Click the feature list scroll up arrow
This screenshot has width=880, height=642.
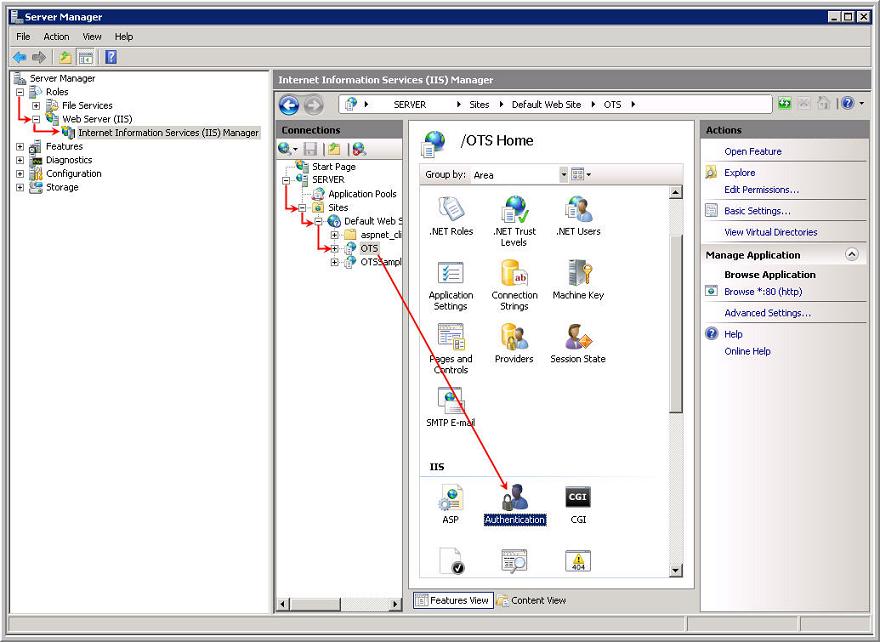coord(676,192)
